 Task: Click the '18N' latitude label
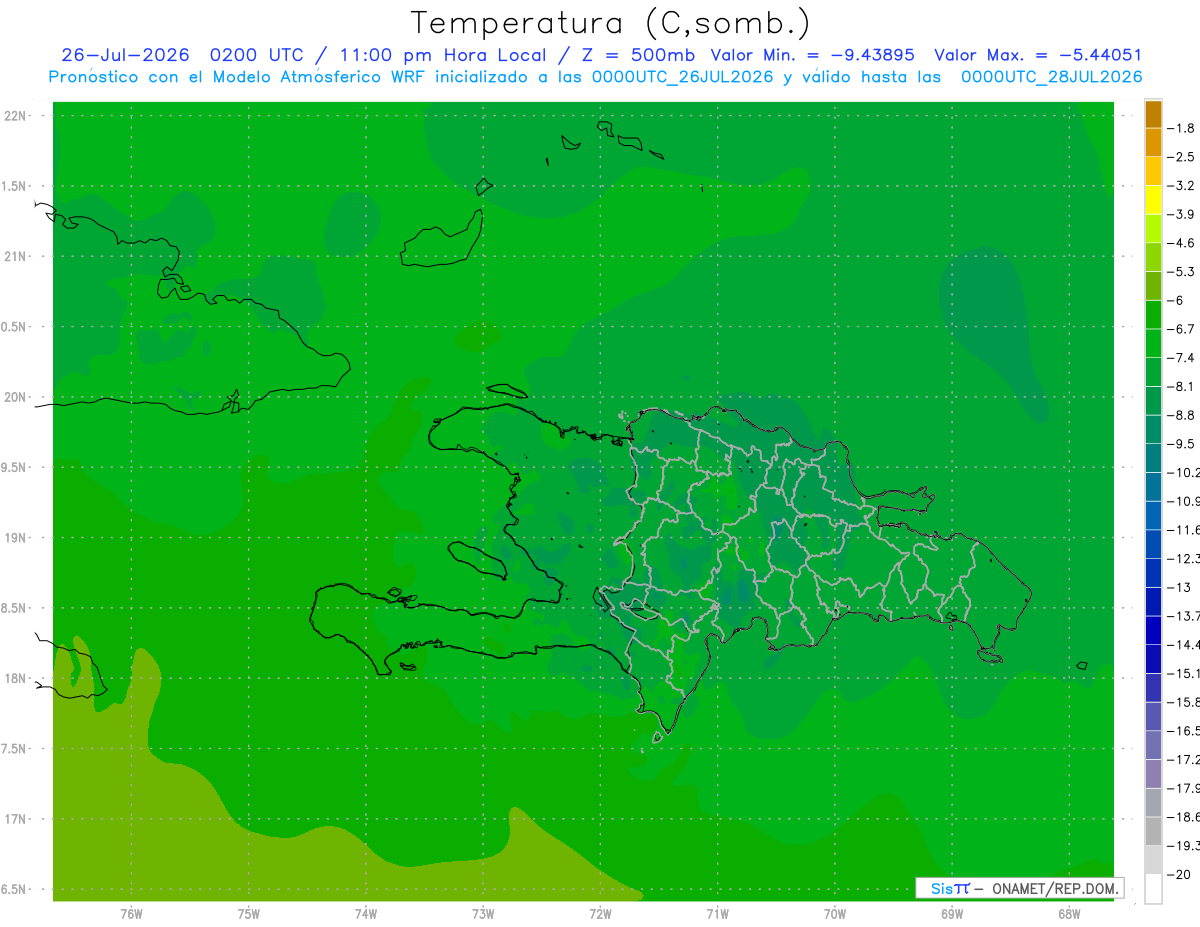[17, 678]
